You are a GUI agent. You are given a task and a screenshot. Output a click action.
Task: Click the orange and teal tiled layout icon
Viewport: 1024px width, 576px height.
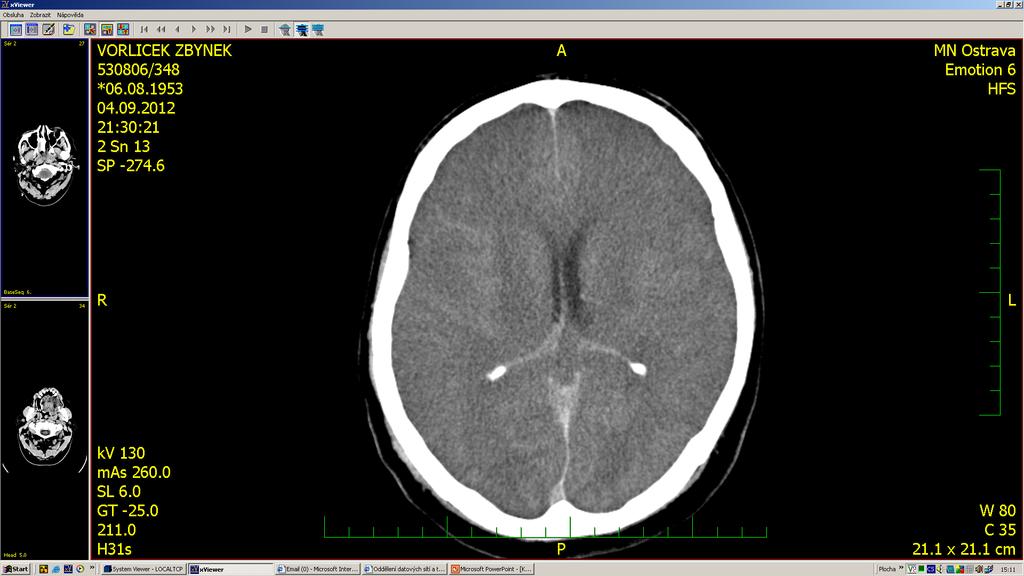(106, 29)
